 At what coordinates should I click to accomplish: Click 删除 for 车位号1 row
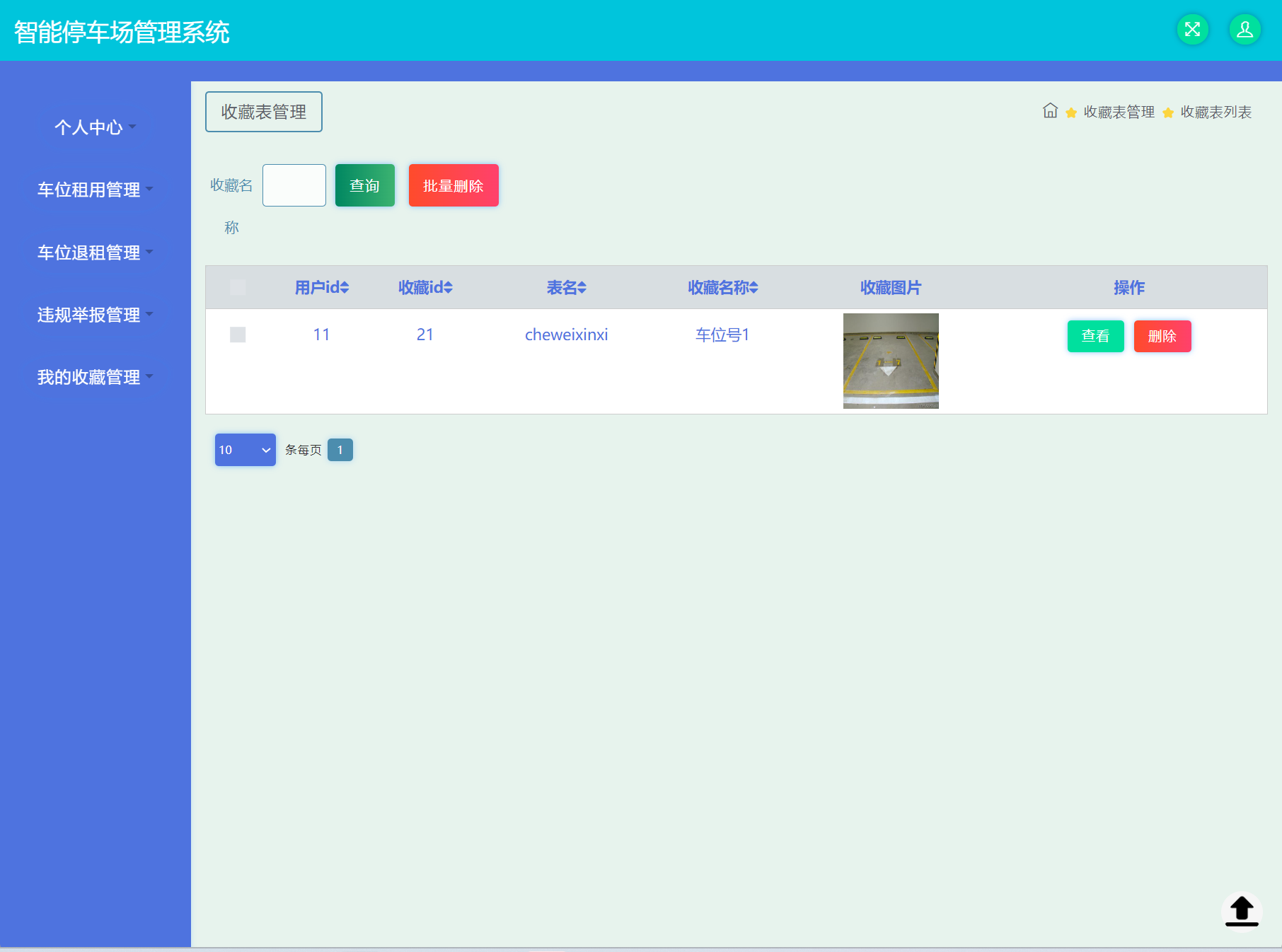click(1162, 336)
